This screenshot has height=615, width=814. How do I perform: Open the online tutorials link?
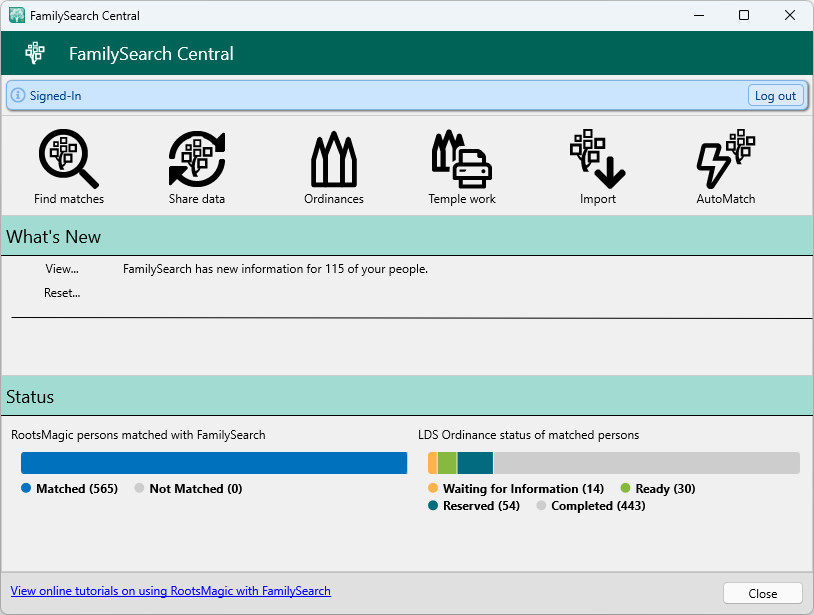pyautogui.click(x=170, y=591)
